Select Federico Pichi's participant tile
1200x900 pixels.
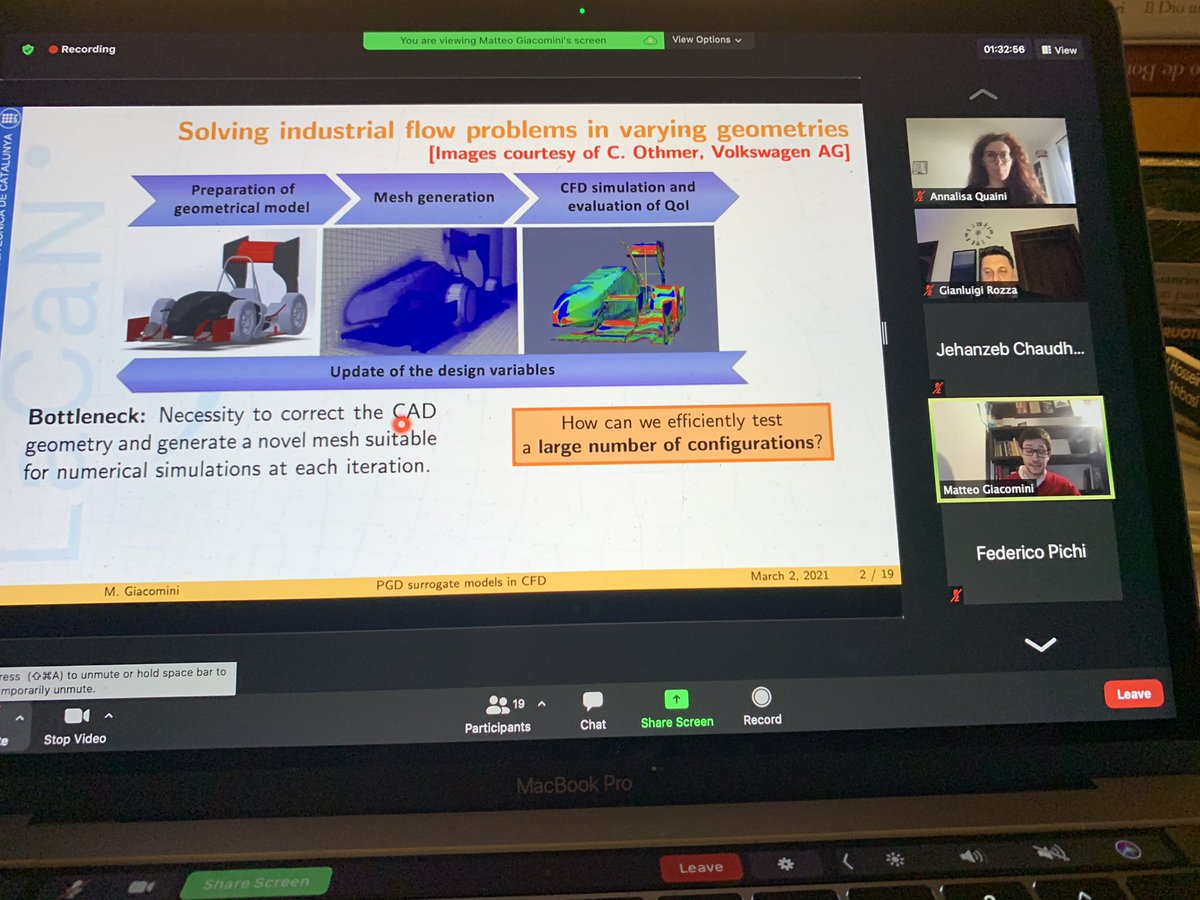[x=1033, y=553]
